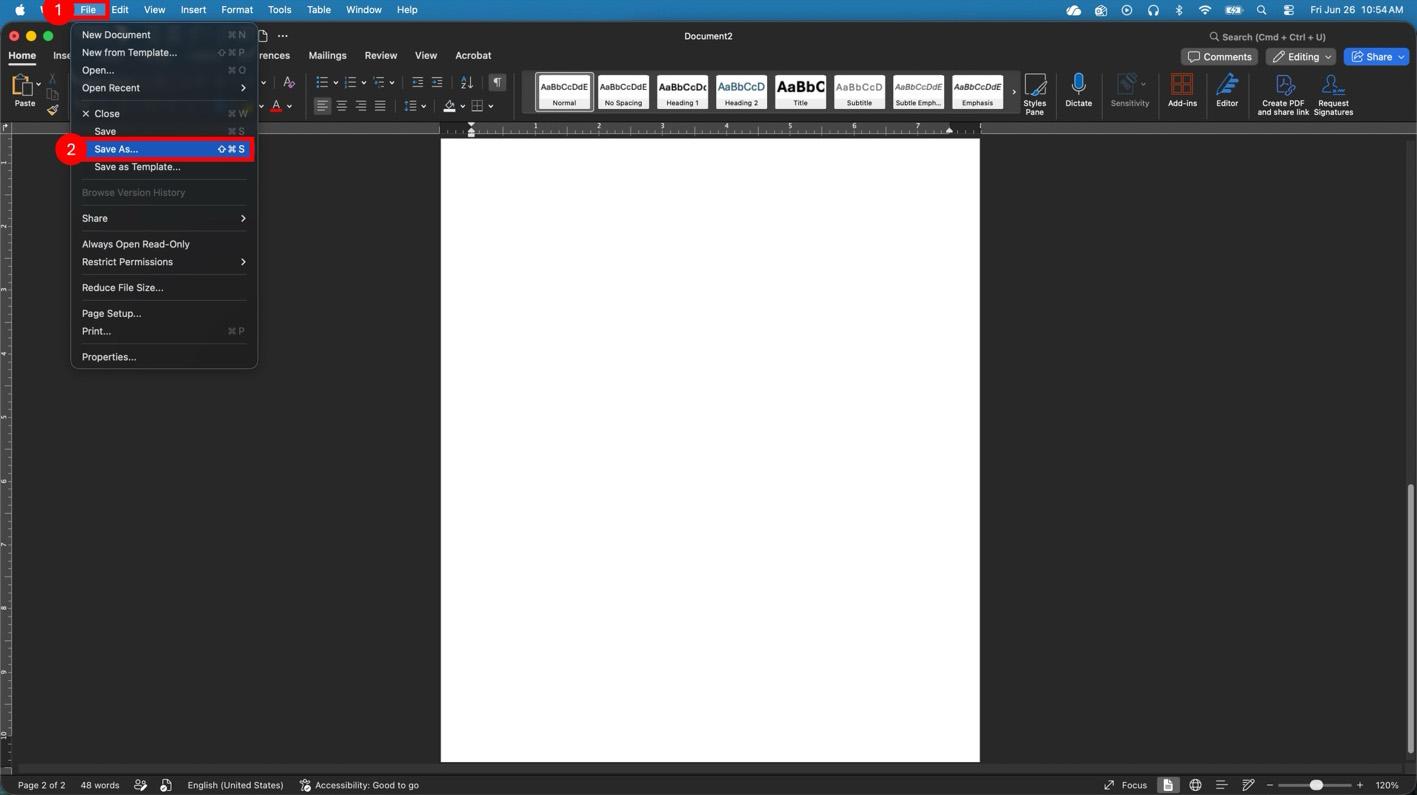Open the Spotlight search magnifier icon
The image size is (1417, 795).
[x=1262, y=10]
